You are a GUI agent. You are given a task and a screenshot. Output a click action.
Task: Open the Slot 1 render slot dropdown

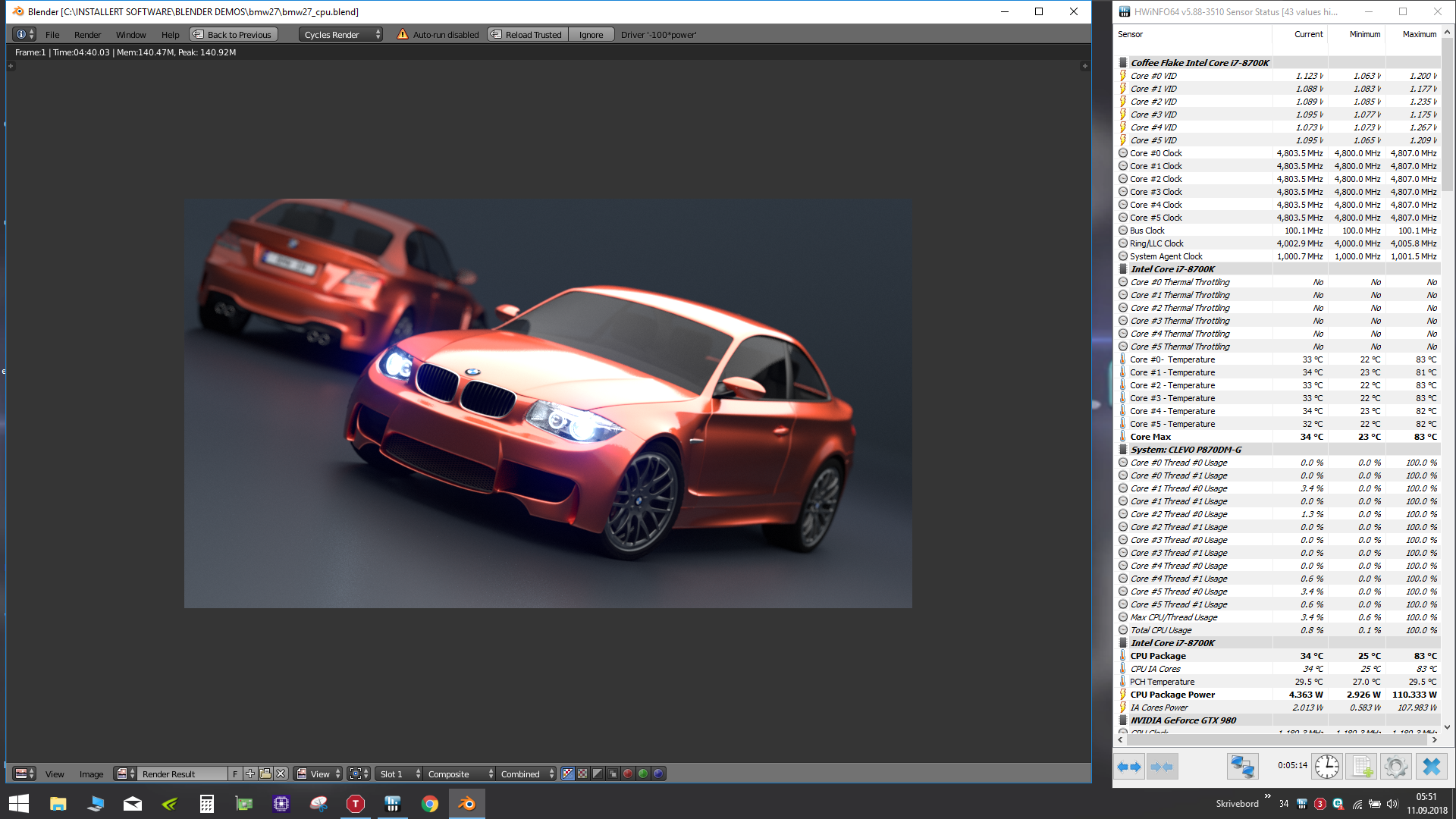398,773
